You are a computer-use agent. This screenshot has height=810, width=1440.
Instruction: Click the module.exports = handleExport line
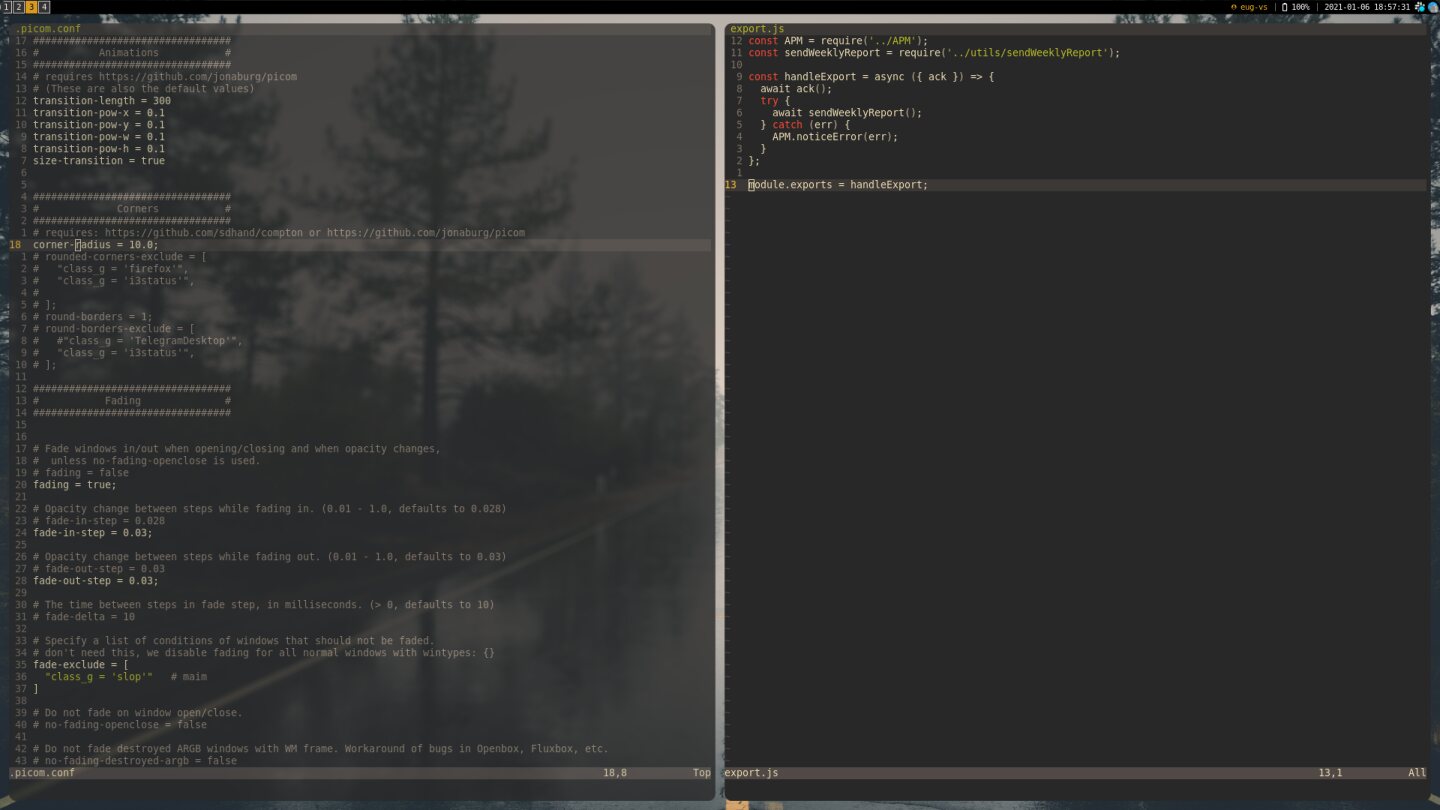coord(836,184)
